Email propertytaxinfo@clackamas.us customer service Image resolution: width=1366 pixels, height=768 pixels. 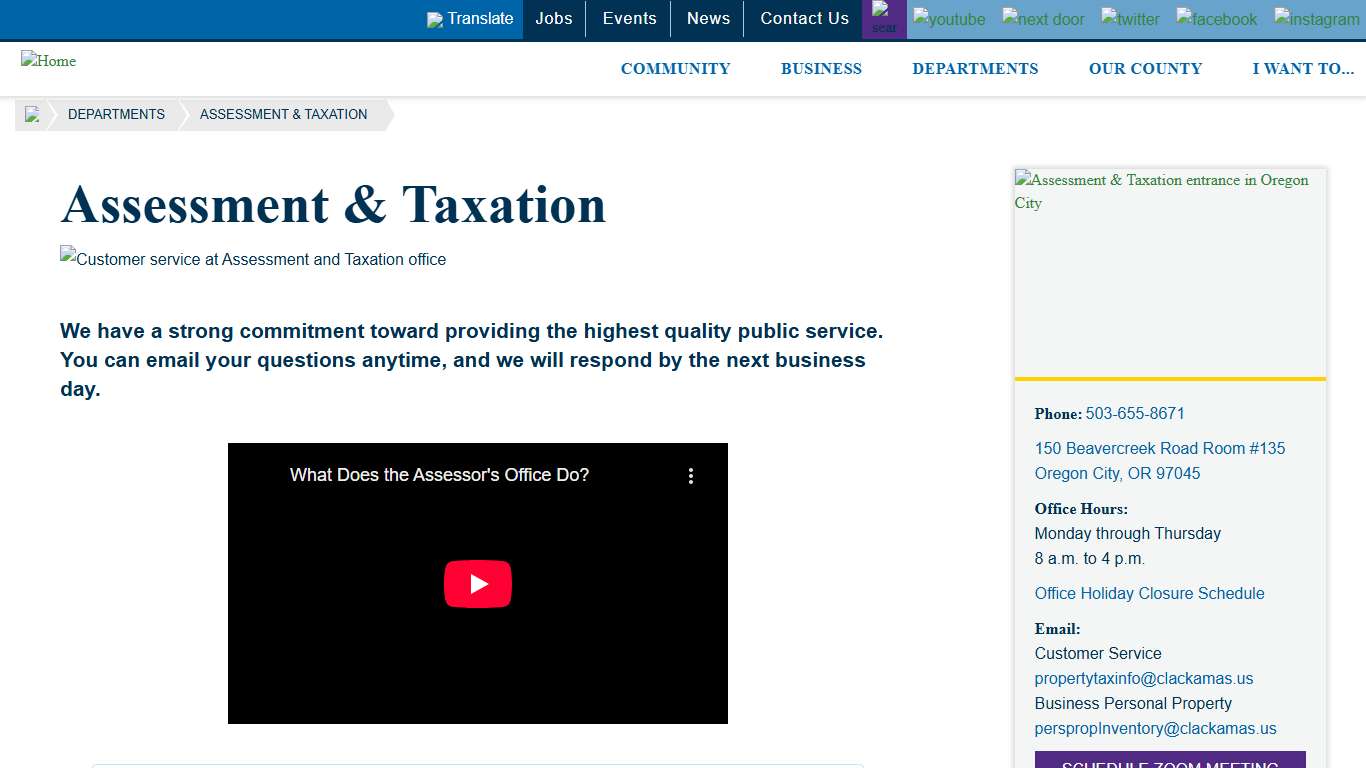1143,678
